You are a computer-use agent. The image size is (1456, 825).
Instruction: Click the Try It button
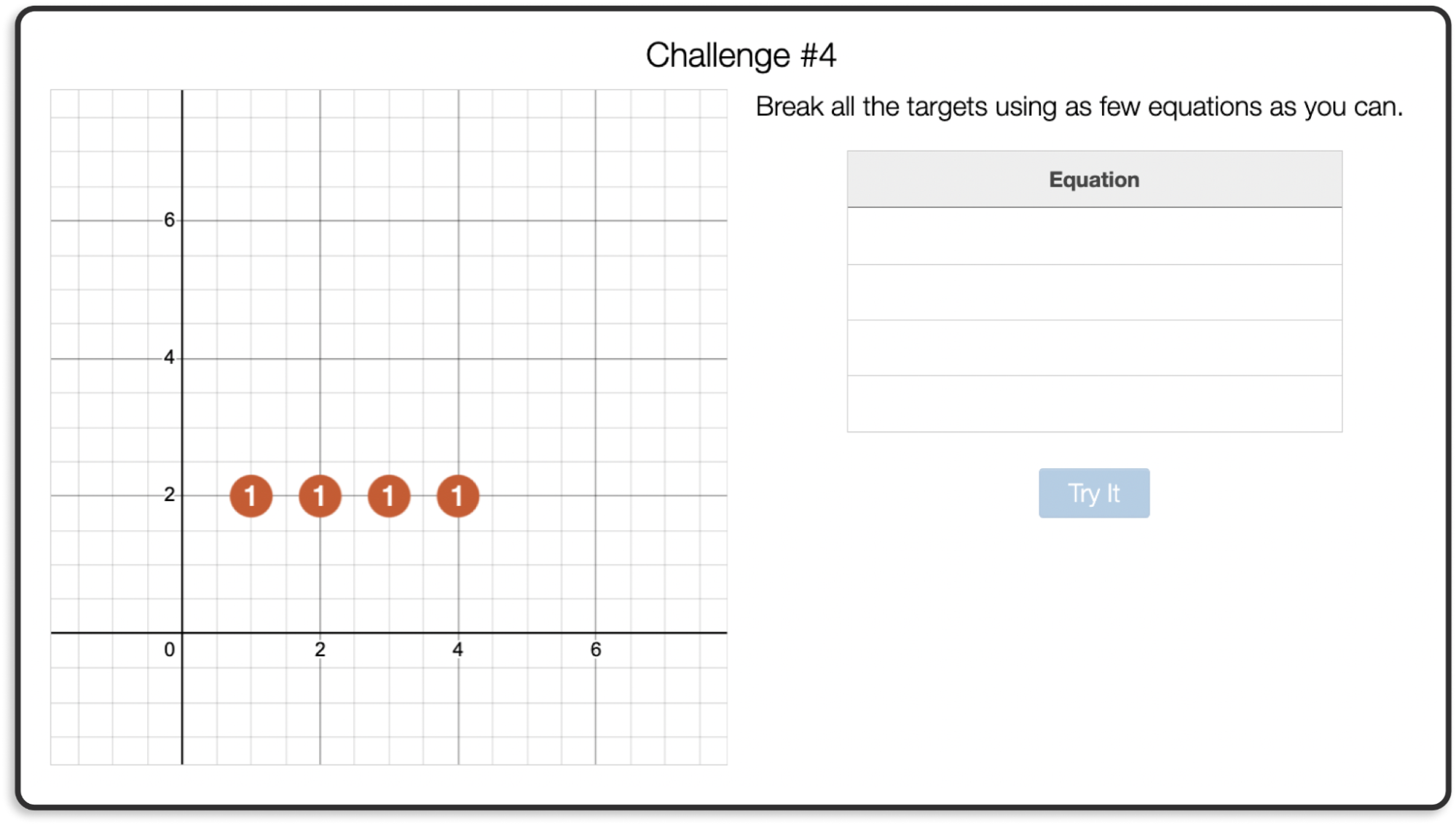click(x=1093, y=493)
